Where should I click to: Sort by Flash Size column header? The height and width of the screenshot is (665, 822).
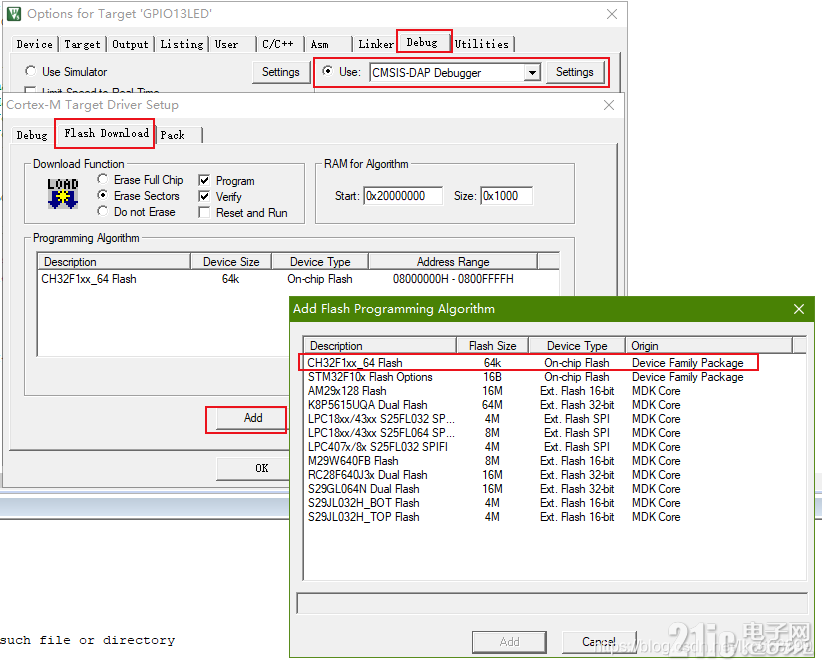pyautogui.click(x=492, y=346)
